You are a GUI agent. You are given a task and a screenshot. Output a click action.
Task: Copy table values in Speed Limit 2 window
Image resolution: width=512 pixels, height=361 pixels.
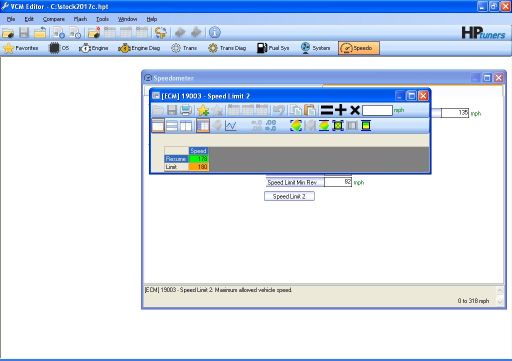point(295,110)
